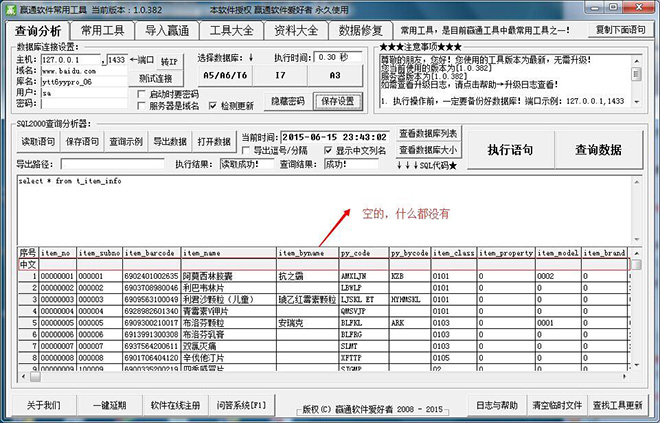Click the 转IP button

[x=169, y=62]
